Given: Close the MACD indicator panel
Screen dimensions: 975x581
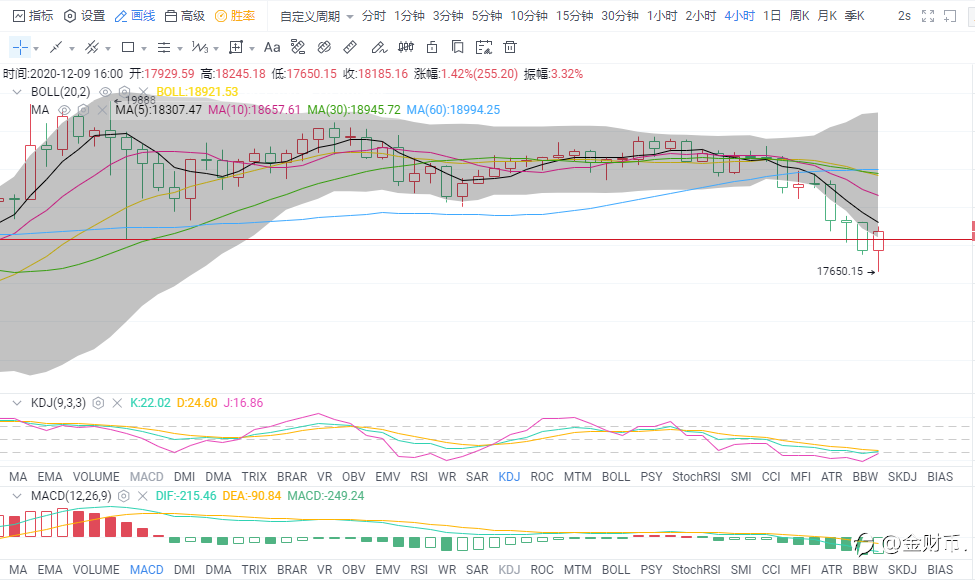Looking at the screenshot, I should (142, 496).
